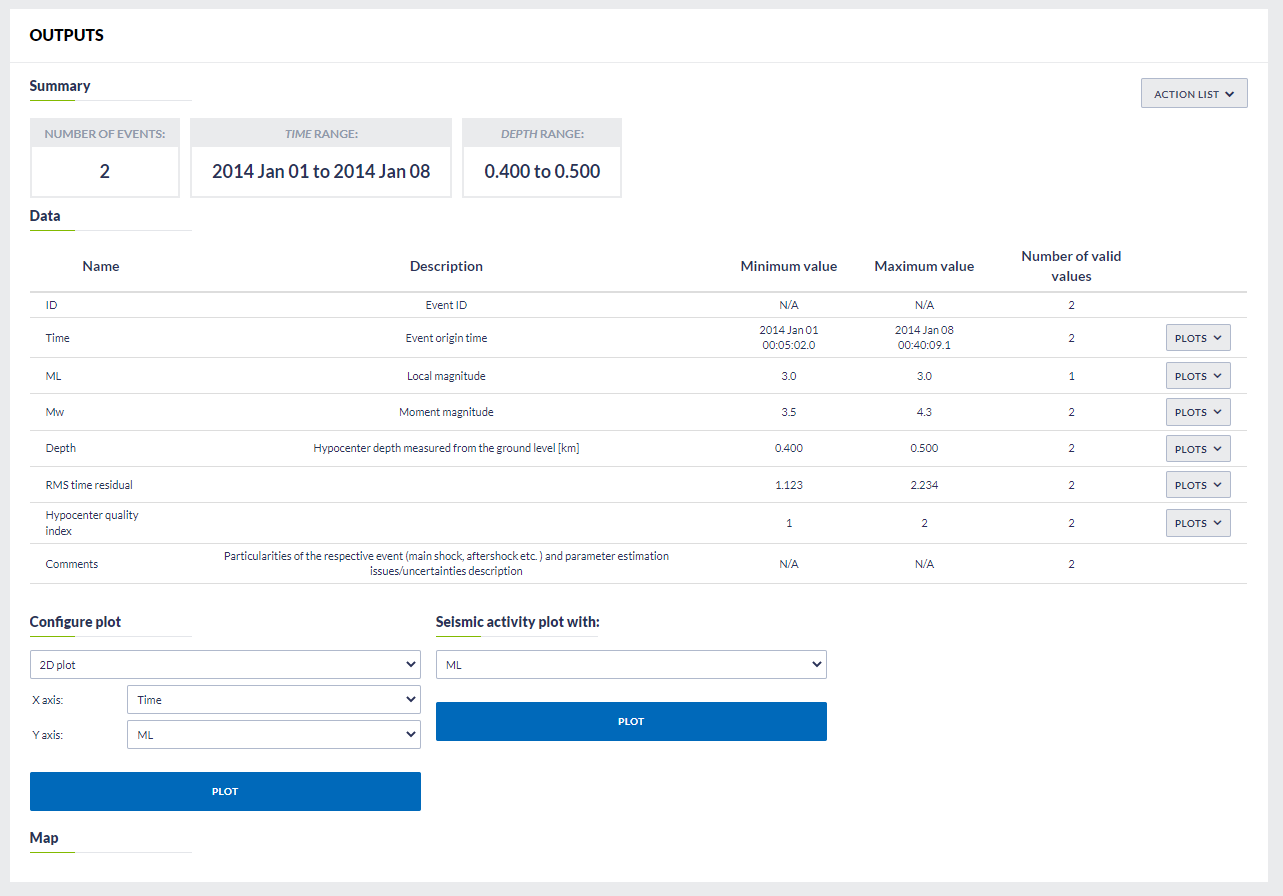Click the Time Range summary box
Viewport: 1283px width, 896px height.
click(321, 158)
